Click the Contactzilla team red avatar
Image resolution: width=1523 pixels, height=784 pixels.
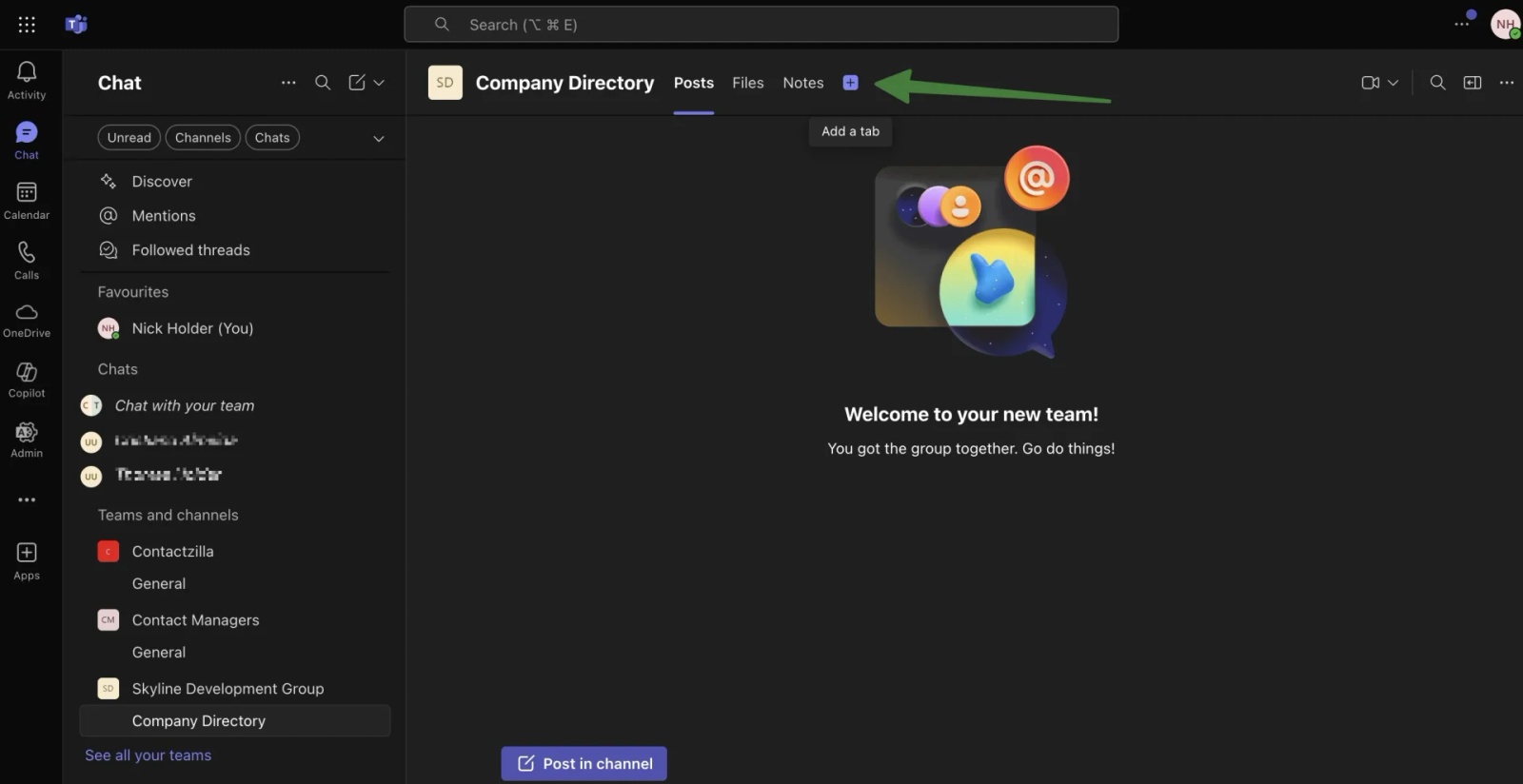(109, 551)
